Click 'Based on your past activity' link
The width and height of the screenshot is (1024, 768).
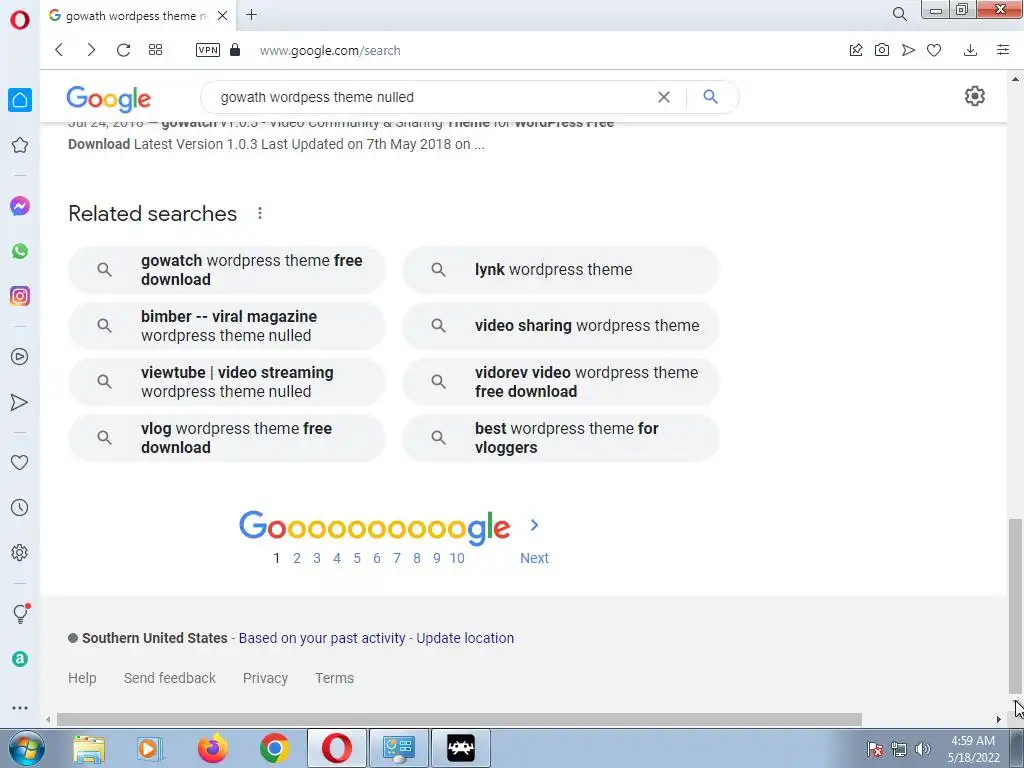[322, 638]
